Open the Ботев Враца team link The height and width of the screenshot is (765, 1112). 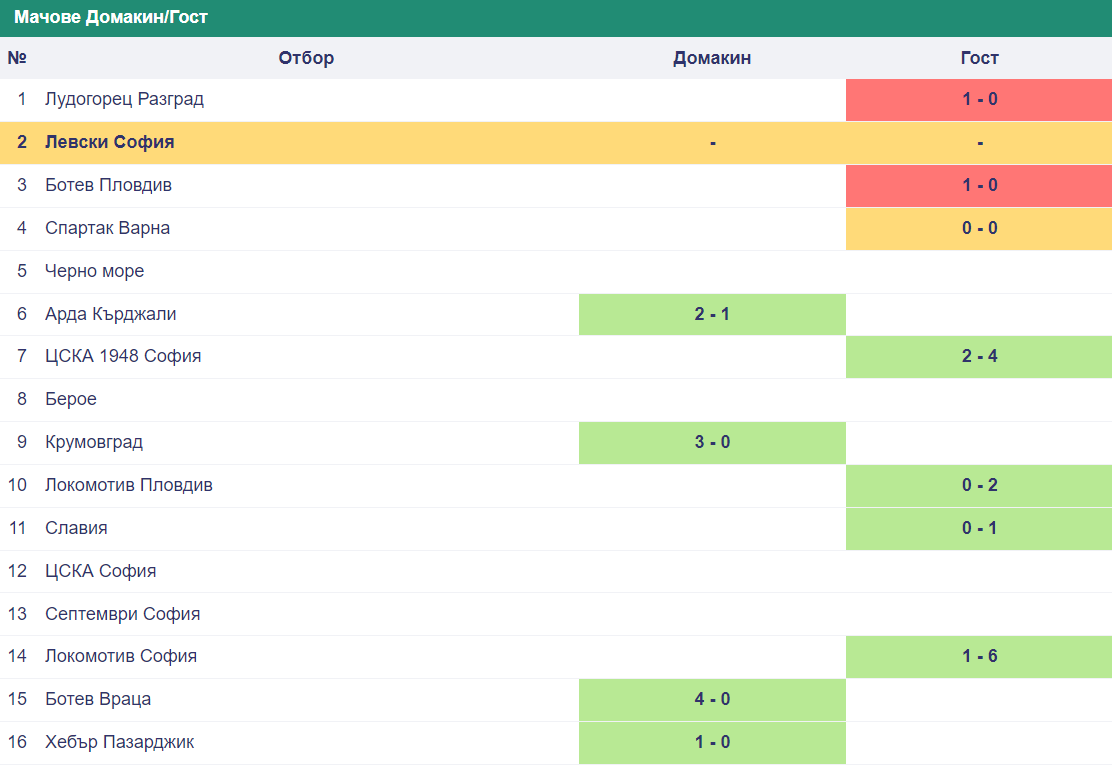pos(98,699)
